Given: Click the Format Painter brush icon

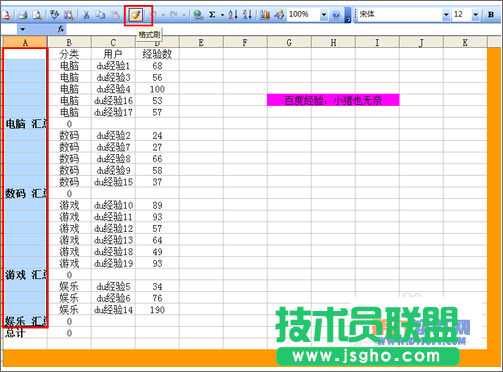Looking at the screenshot, I should pyautogui.click(x=136, y=15).
